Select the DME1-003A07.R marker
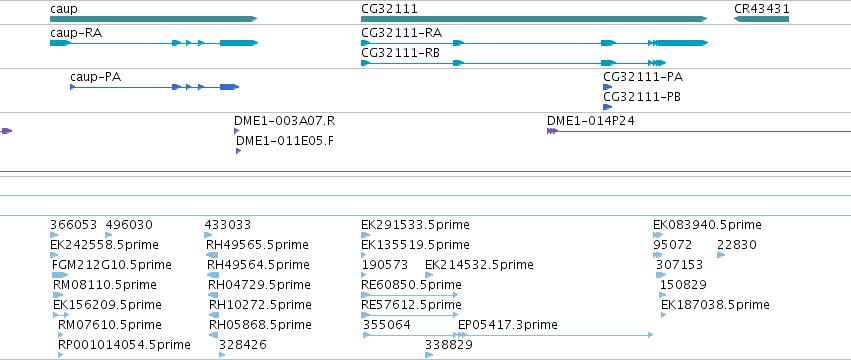 (x=236, y=131)
